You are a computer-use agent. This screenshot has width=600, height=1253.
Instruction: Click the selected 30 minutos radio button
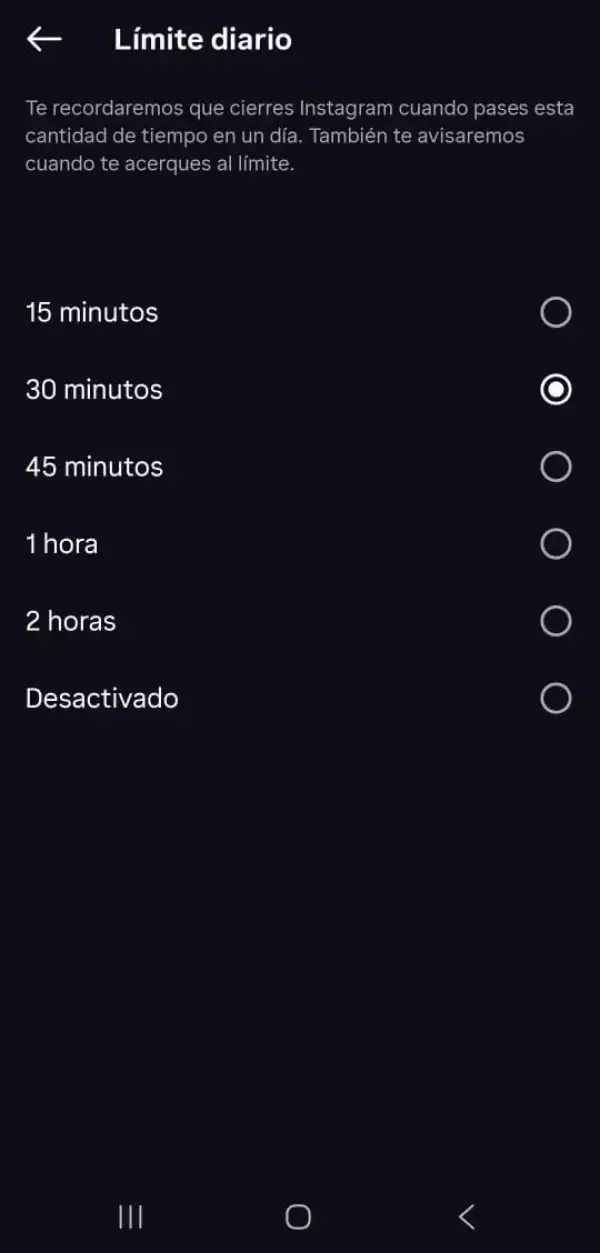coord(555,390)
